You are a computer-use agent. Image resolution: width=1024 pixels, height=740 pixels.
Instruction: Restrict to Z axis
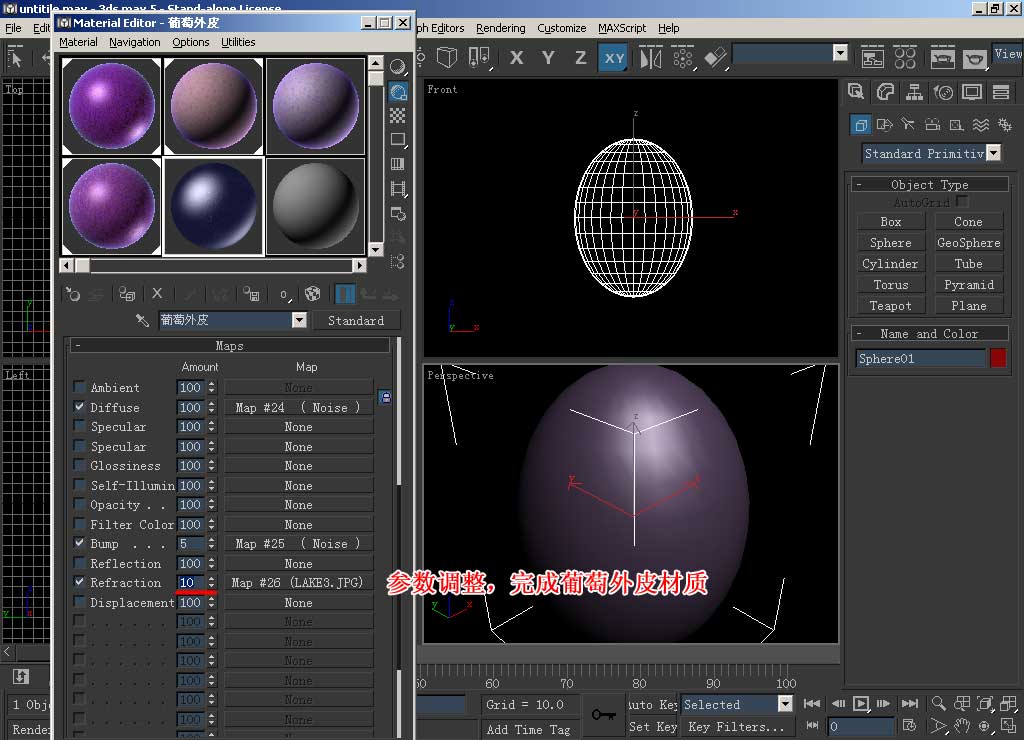coord(580,58)
